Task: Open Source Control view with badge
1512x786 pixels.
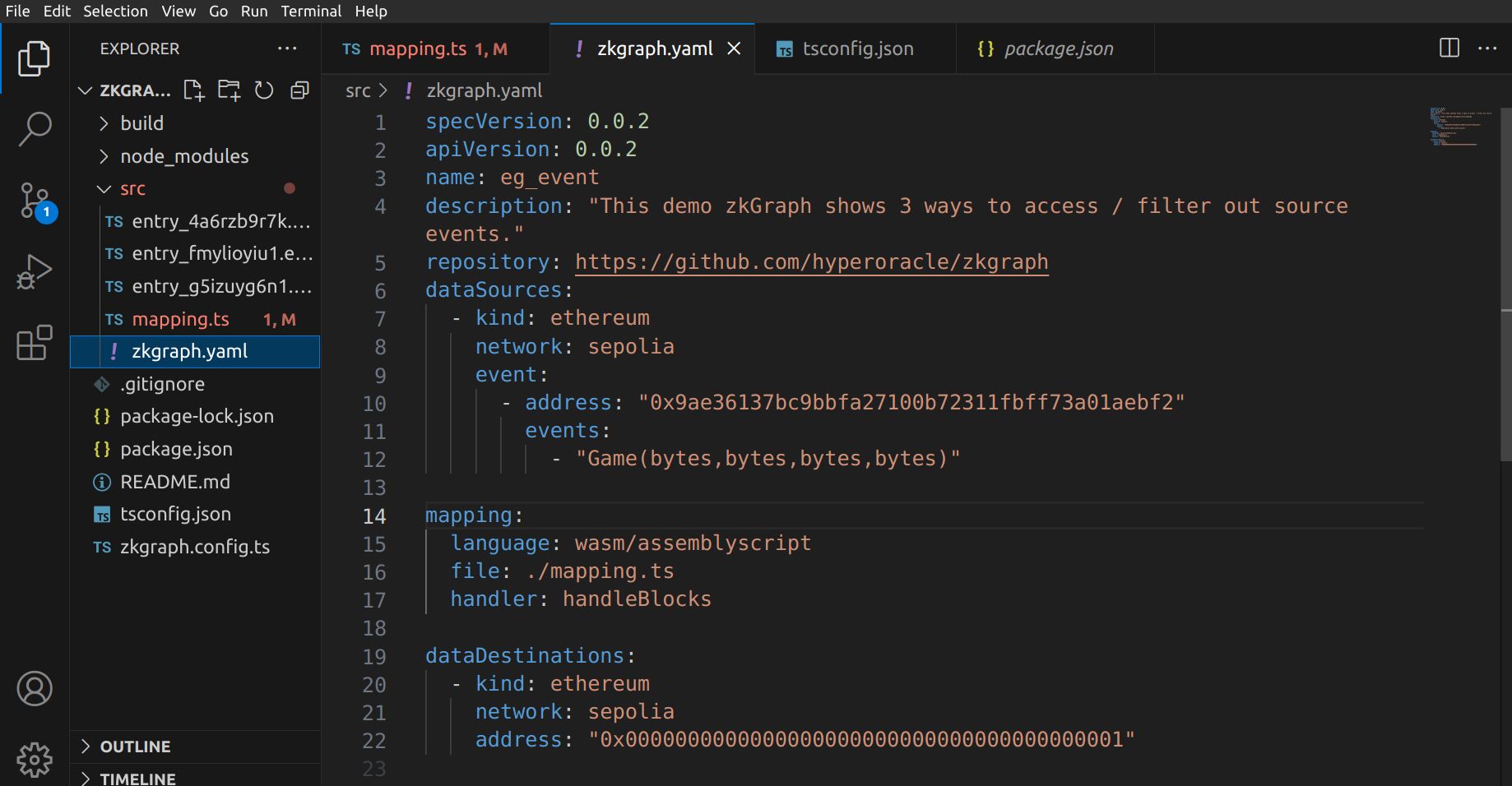Action: (35, 201)
